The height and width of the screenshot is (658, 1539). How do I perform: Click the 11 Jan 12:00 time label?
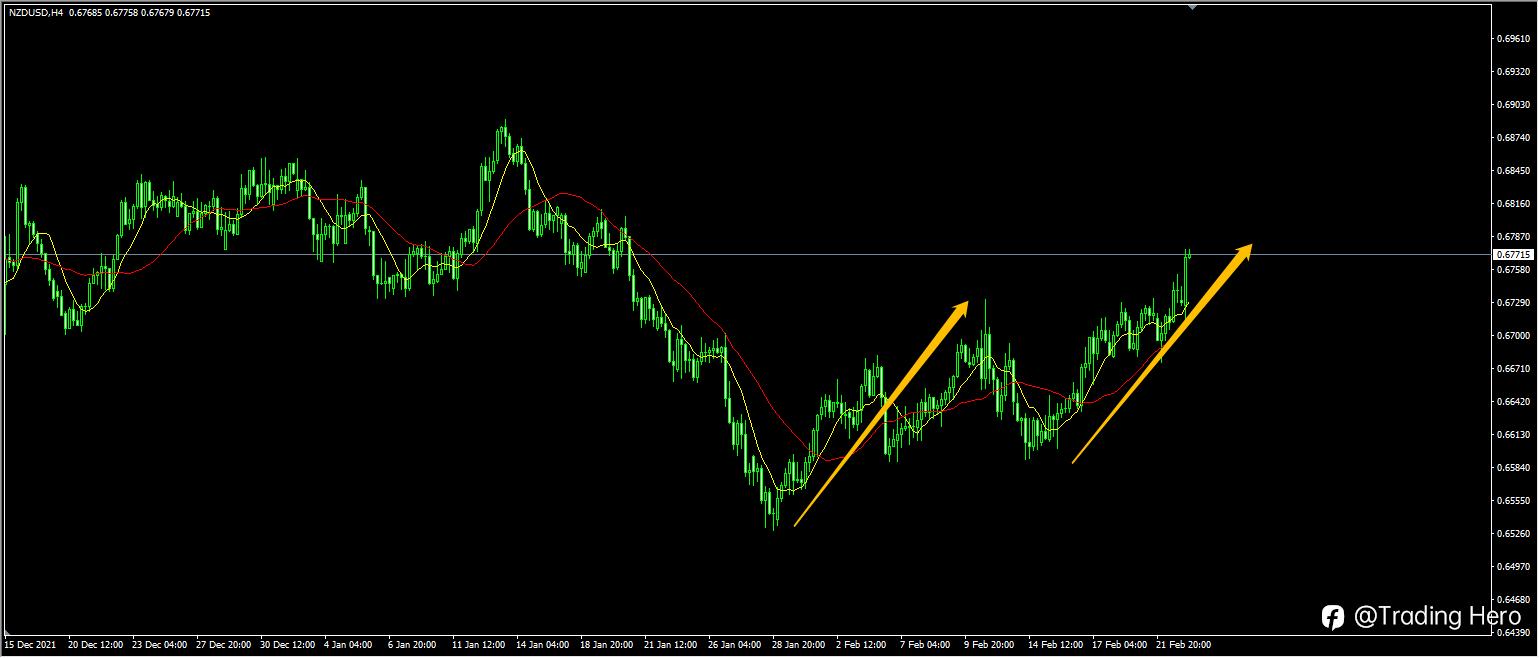(x=479, y=645)
